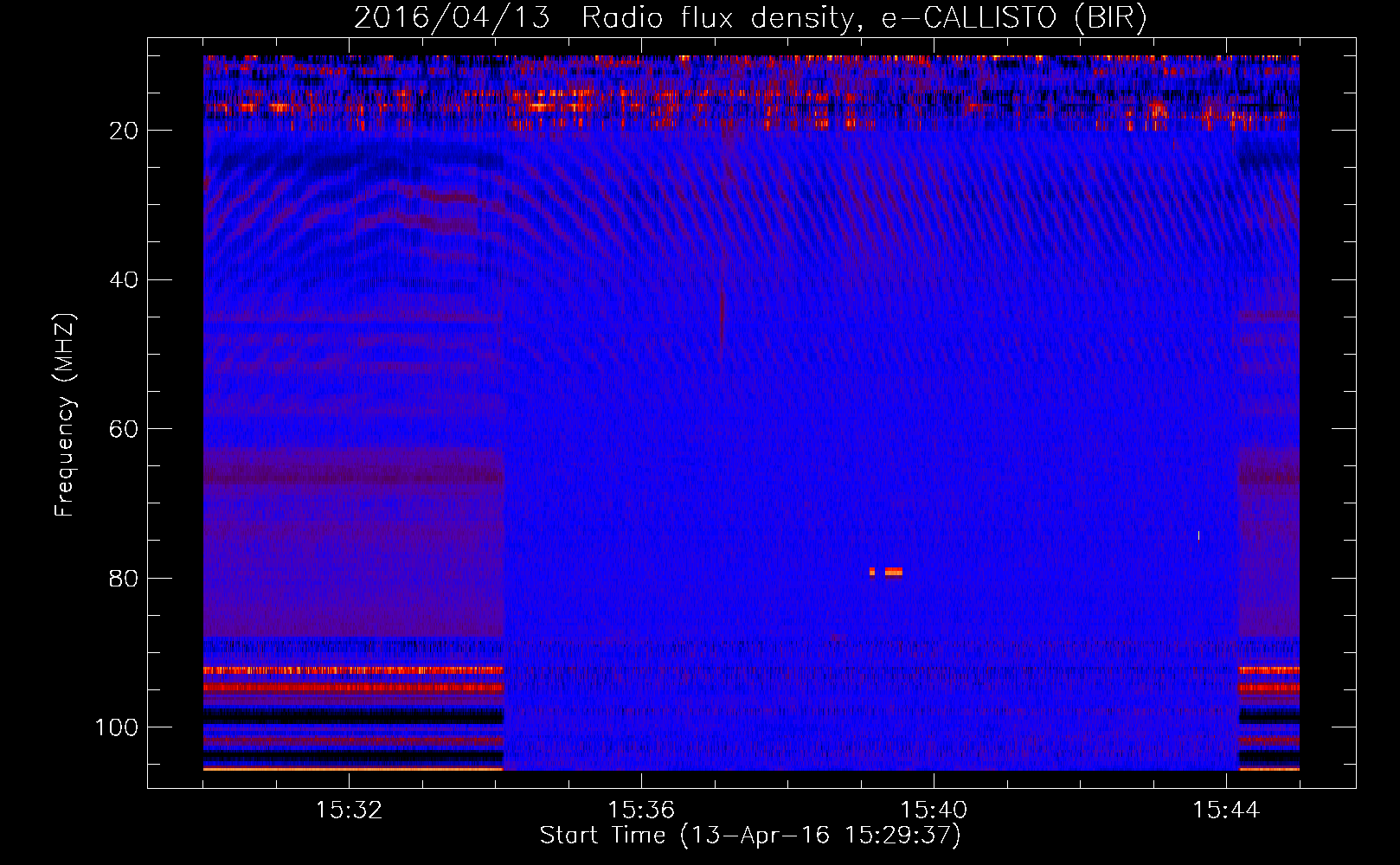Click the small white spike near 75 MHz
This screenshot has height=865, width=1400.
(x=1198, y=535)
